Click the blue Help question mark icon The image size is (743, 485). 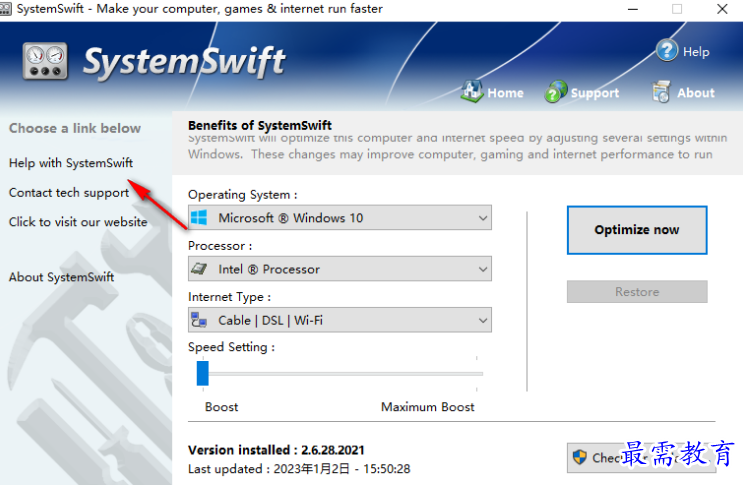coord(667,50)
